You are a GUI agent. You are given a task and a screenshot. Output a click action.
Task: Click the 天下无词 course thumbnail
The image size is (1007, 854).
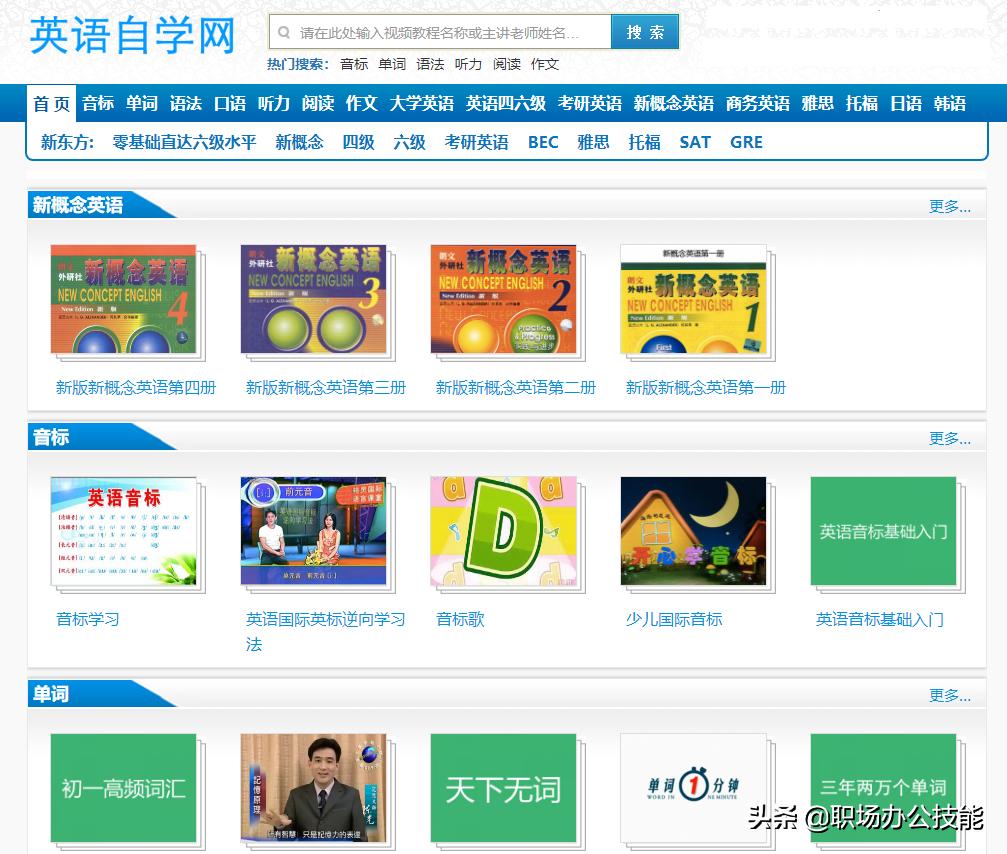pos(503,789)
